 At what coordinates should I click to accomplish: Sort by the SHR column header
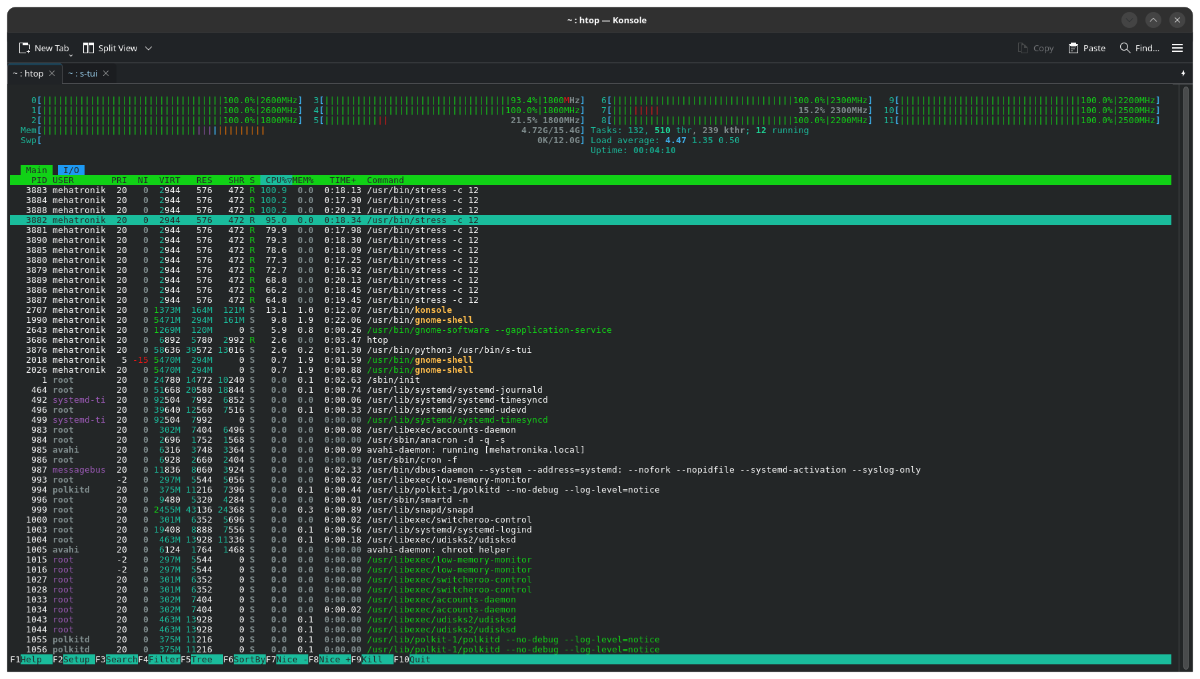[236, 180]
